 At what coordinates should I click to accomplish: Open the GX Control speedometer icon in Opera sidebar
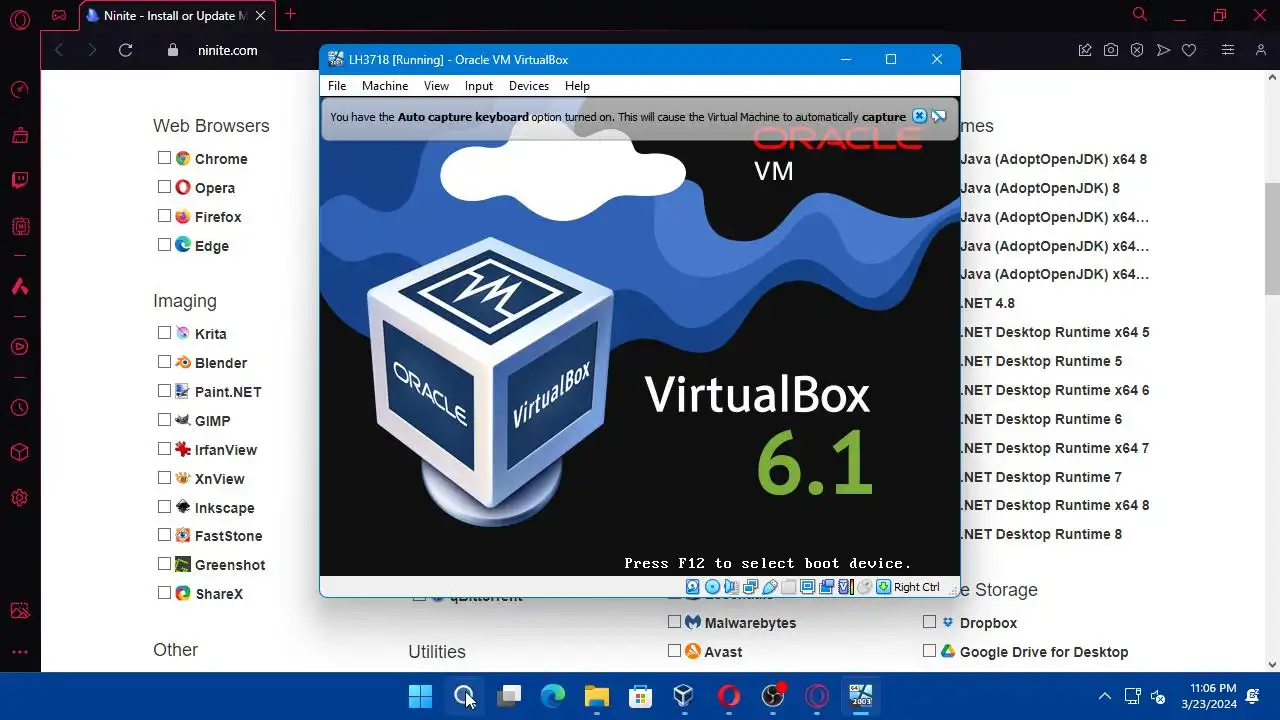pyautogui.click(x=20, y=90)
